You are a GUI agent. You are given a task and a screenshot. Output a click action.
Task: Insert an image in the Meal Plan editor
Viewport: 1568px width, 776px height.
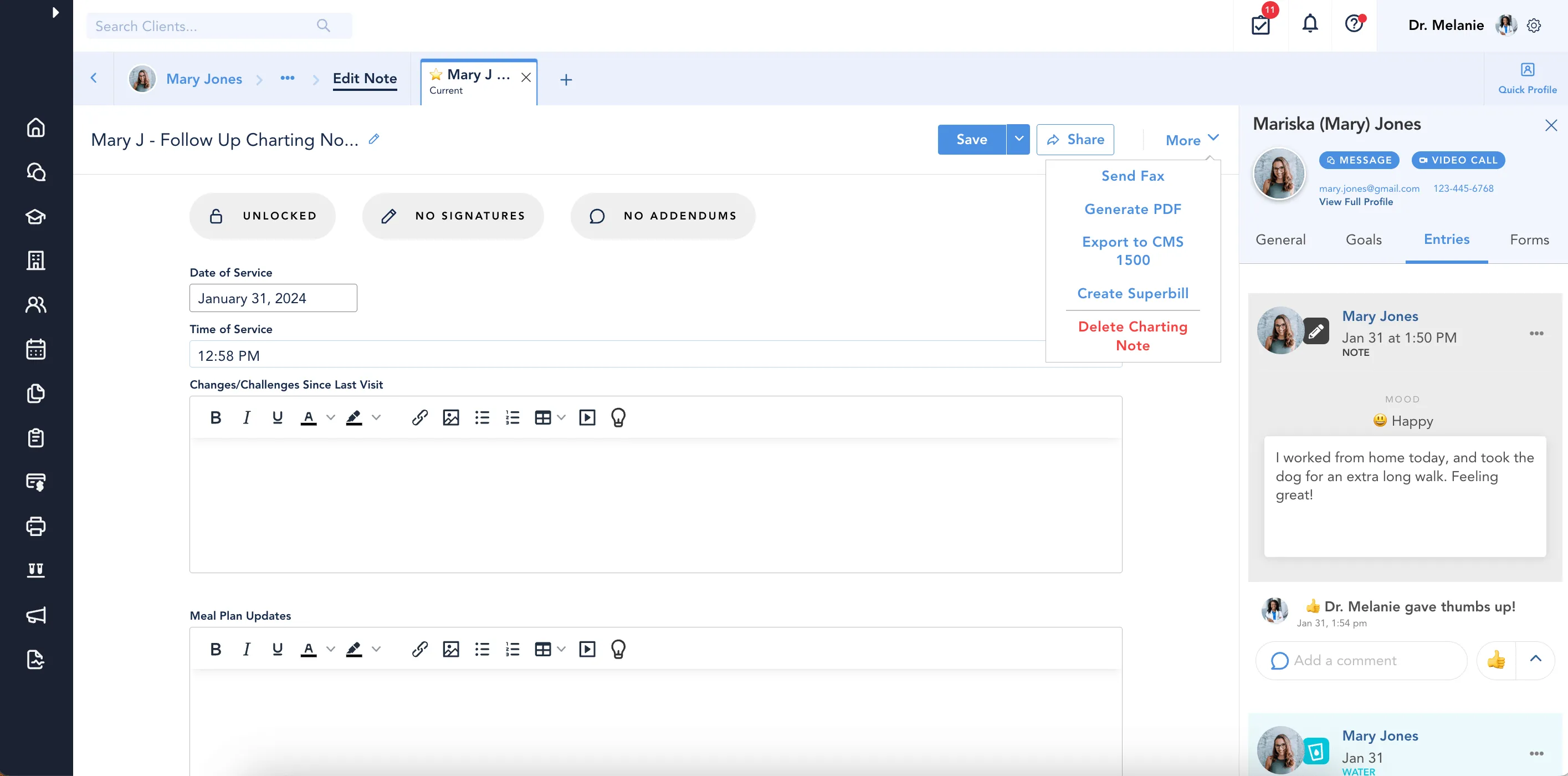450,649
